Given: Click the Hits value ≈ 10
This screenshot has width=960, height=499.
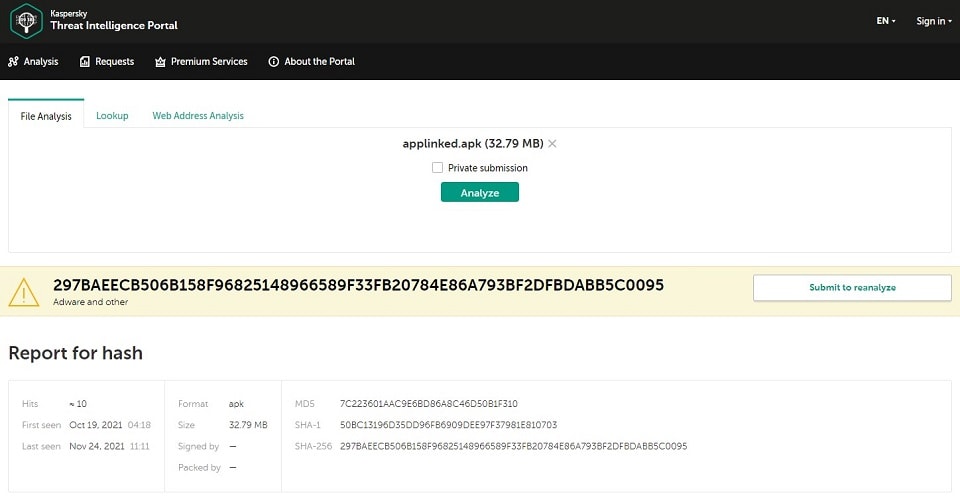Looking at the screenshot, I should coord(78,404).
